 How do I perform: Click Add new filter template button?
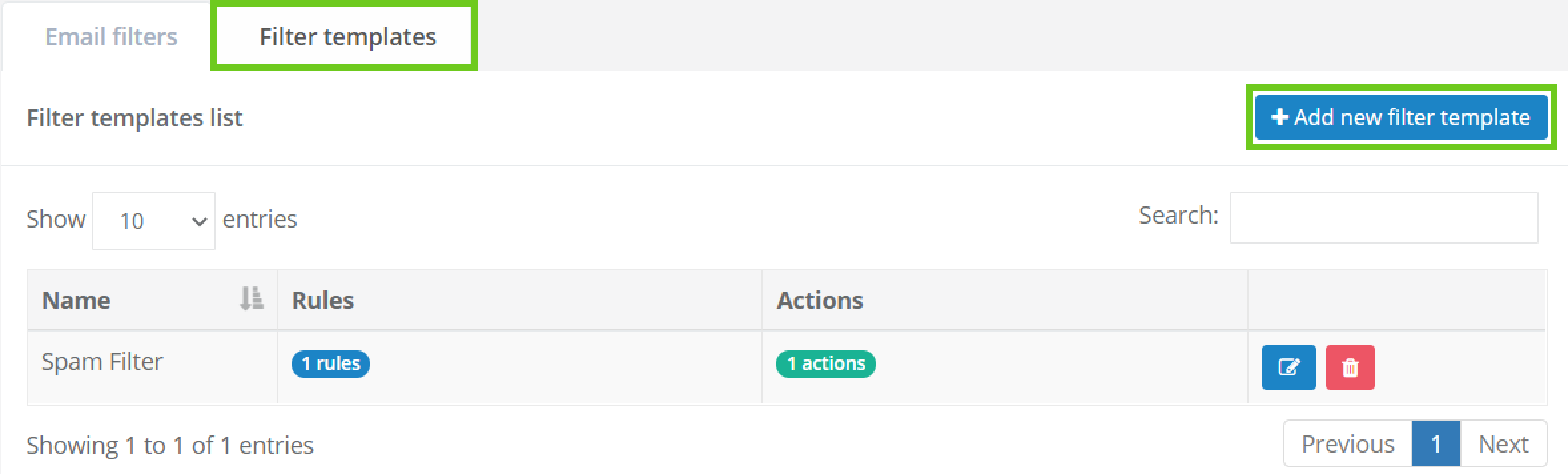1401,118
